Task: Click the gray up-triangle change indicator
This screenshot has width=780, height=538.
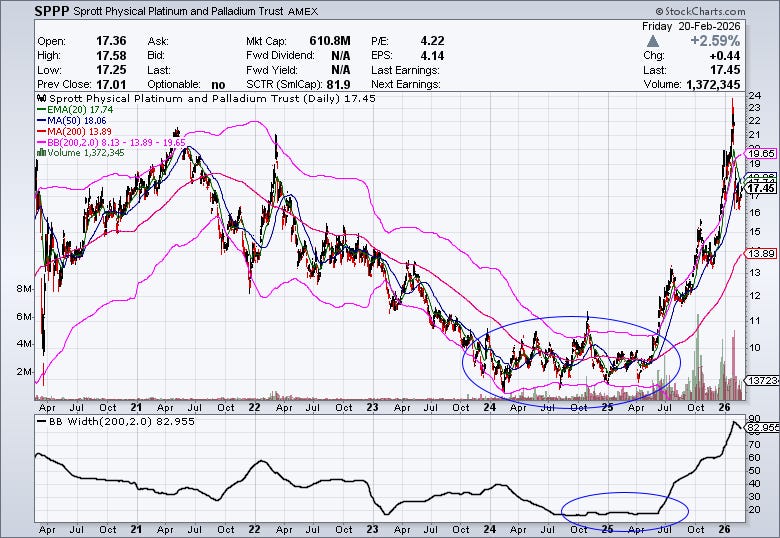Action: (x=653, y=41)
